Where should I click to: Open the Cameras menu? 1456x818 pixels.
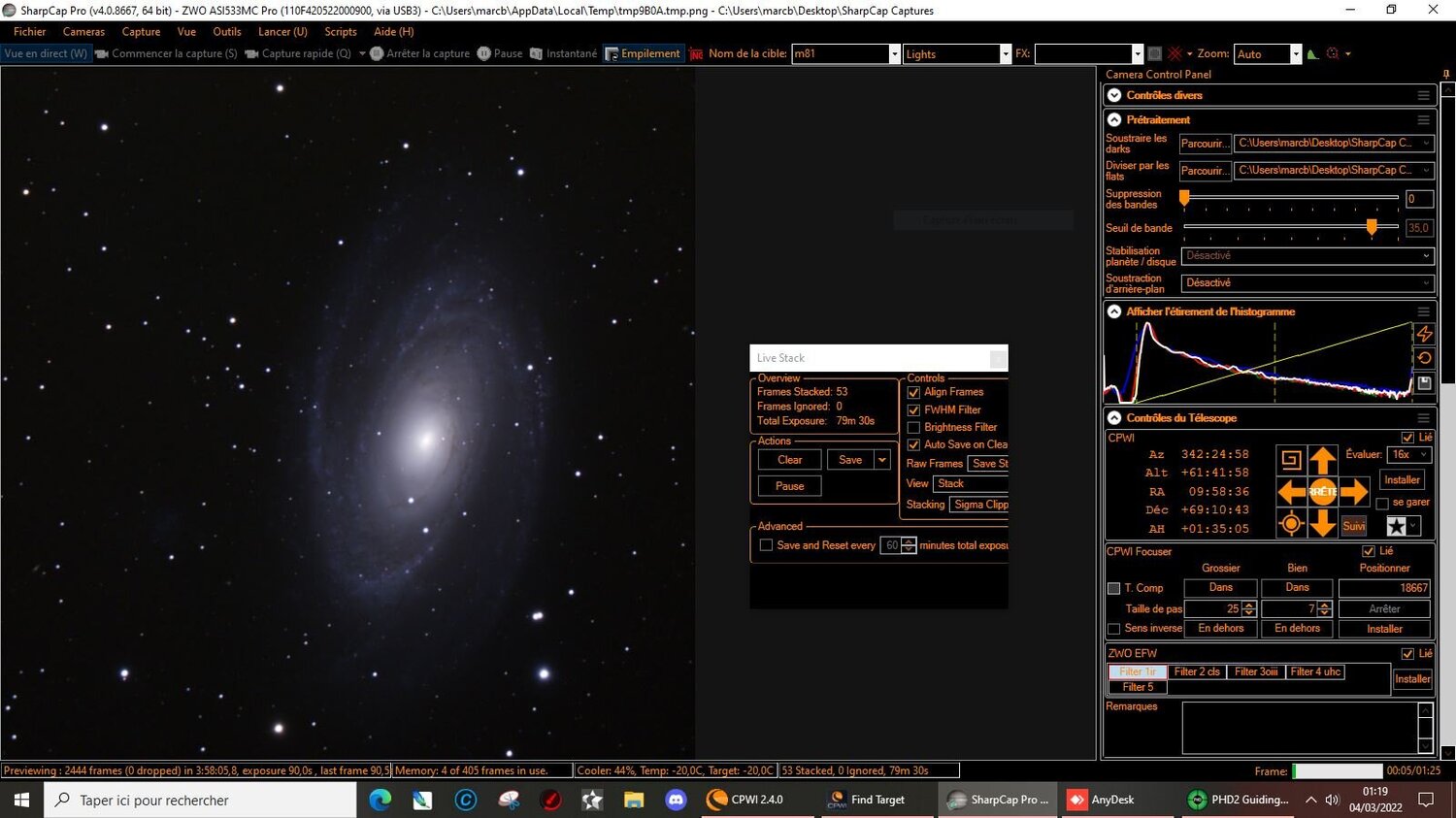tap(83, 32)
